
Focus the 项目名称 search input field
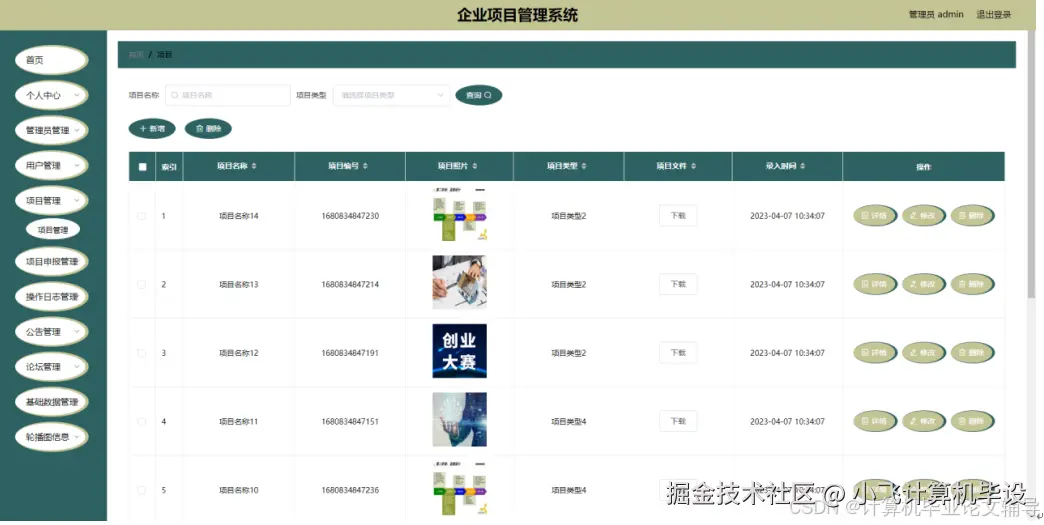228,95
